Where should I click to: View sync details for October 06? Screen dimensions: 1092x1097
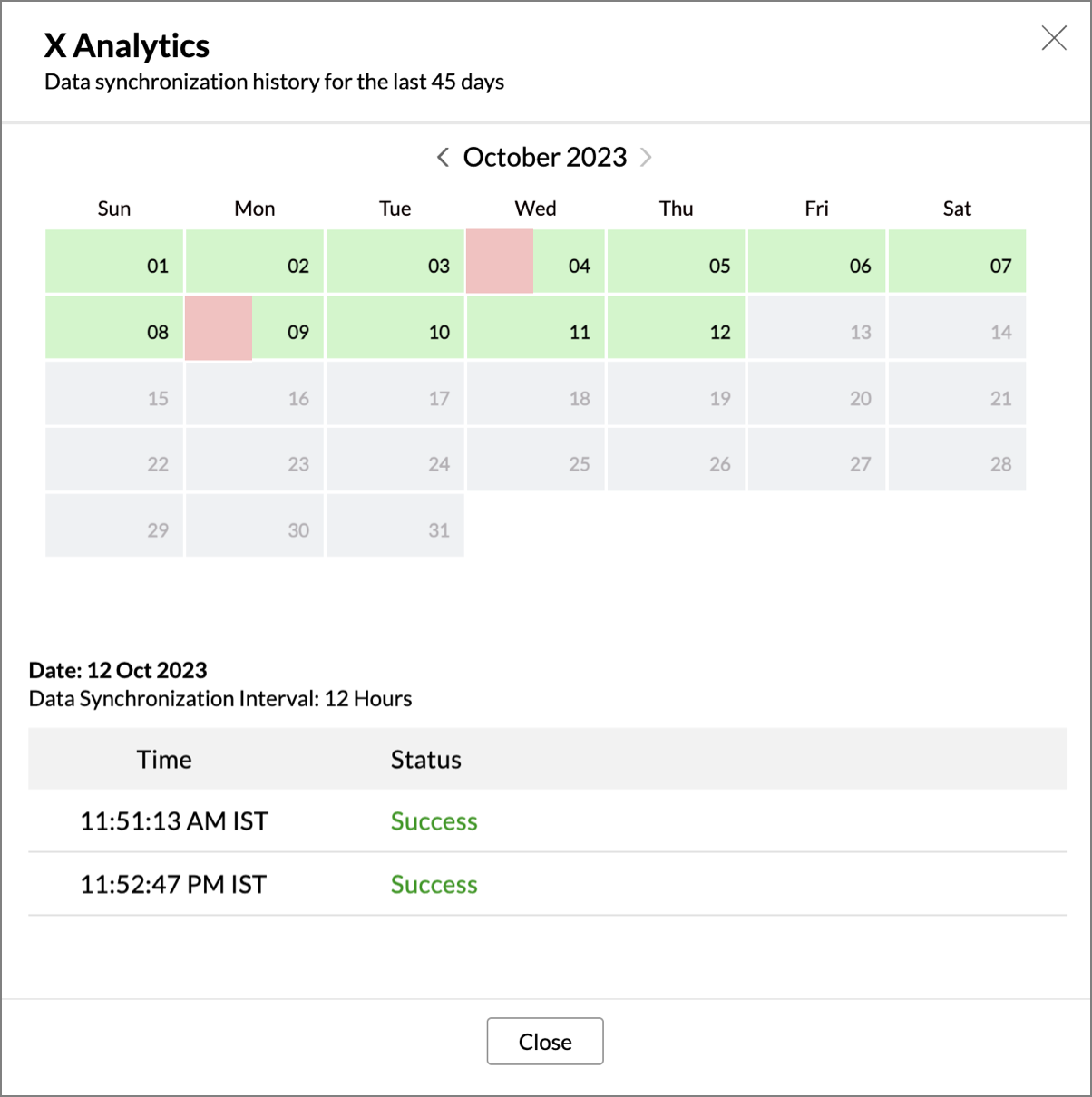pyautogui.click(x=817, y=261)
